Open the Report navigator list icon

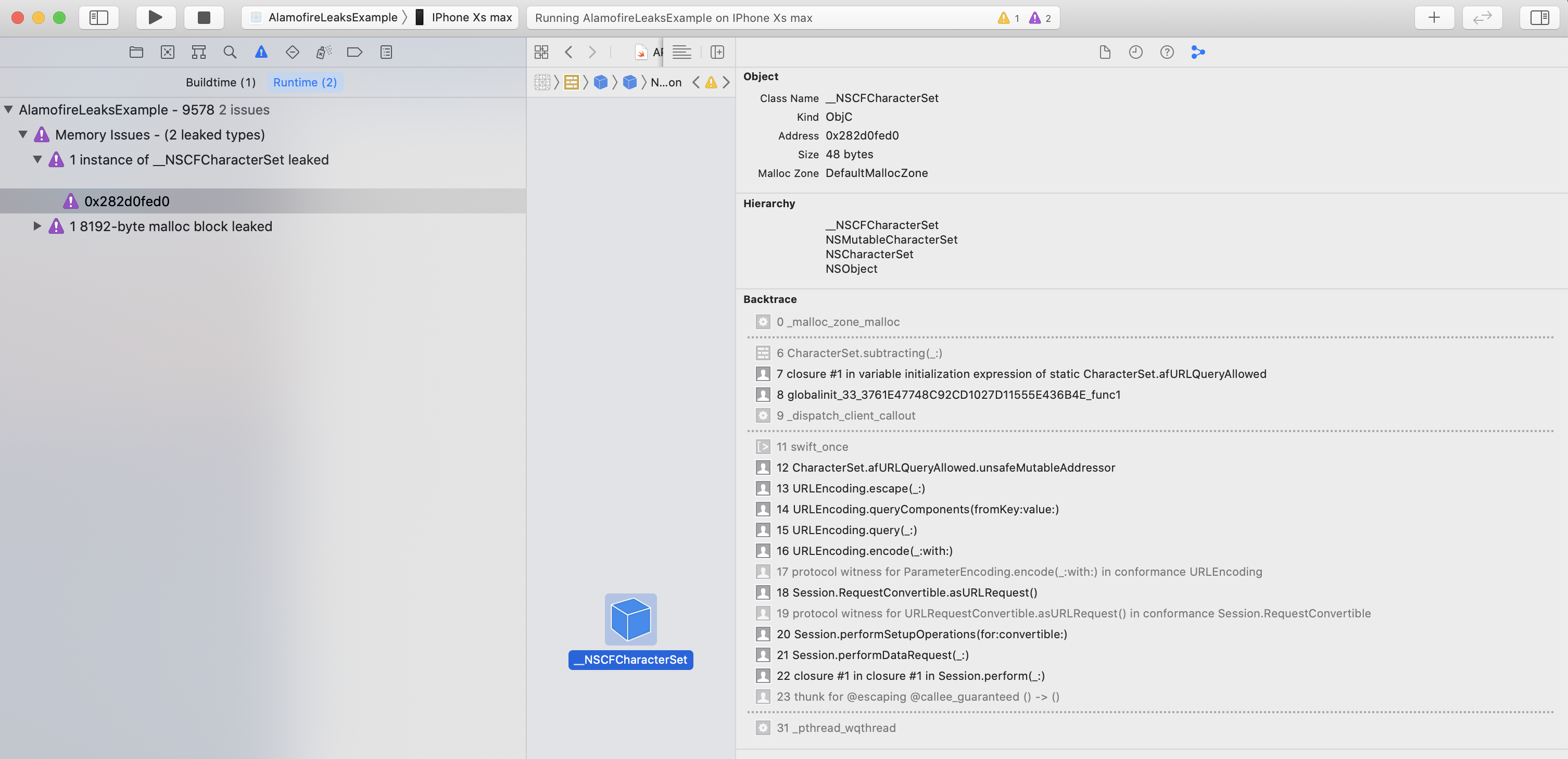pyautogui.click(x=385, y=52)
